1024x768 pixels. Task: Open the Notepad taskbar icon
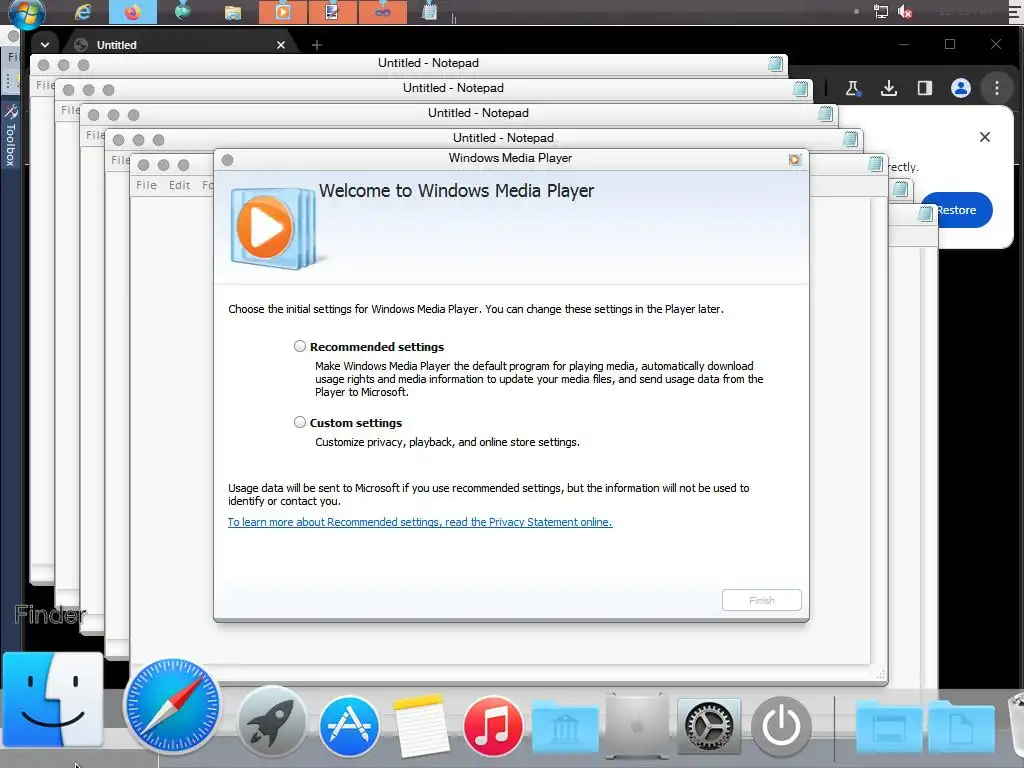tap(429, 12)
